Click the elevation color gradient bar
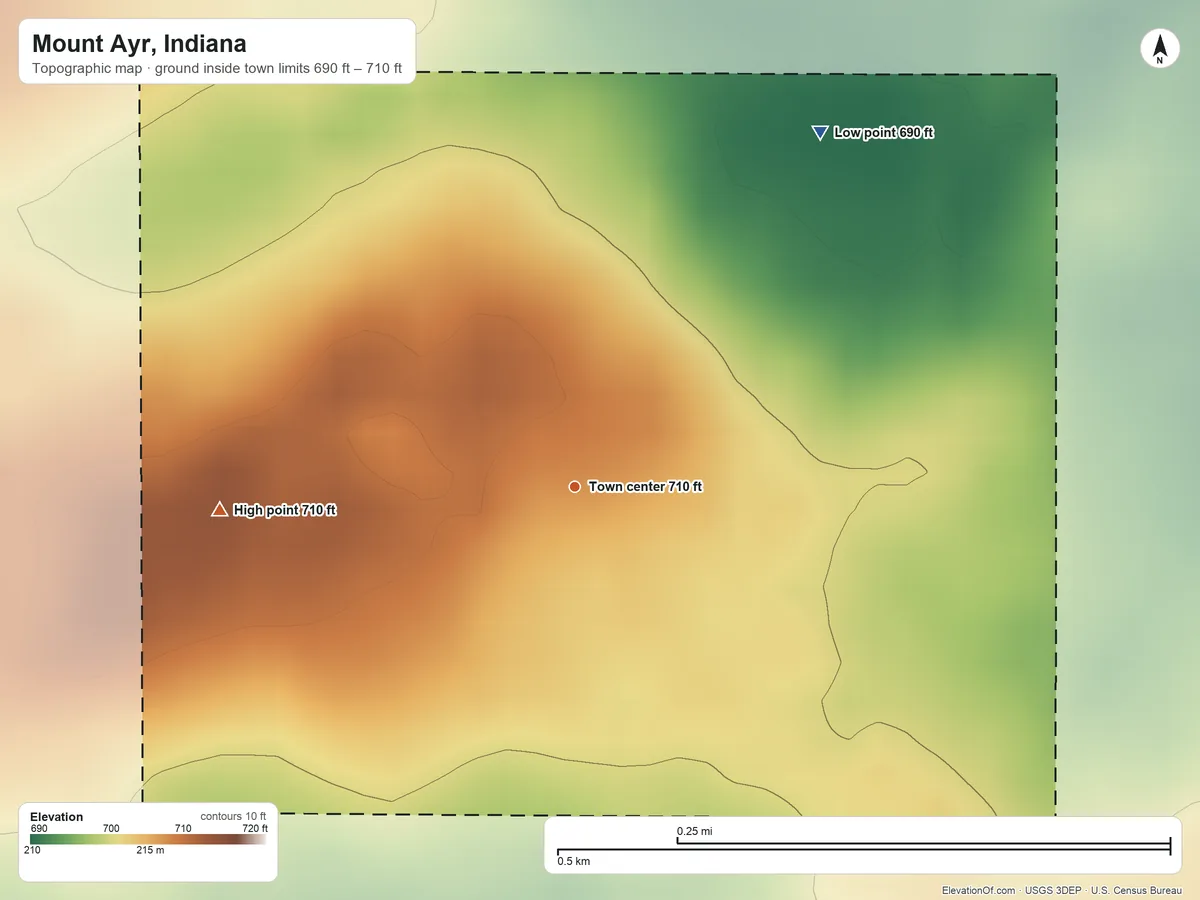The width and height of the screenshot is (1200, 900). click(149, 840)
